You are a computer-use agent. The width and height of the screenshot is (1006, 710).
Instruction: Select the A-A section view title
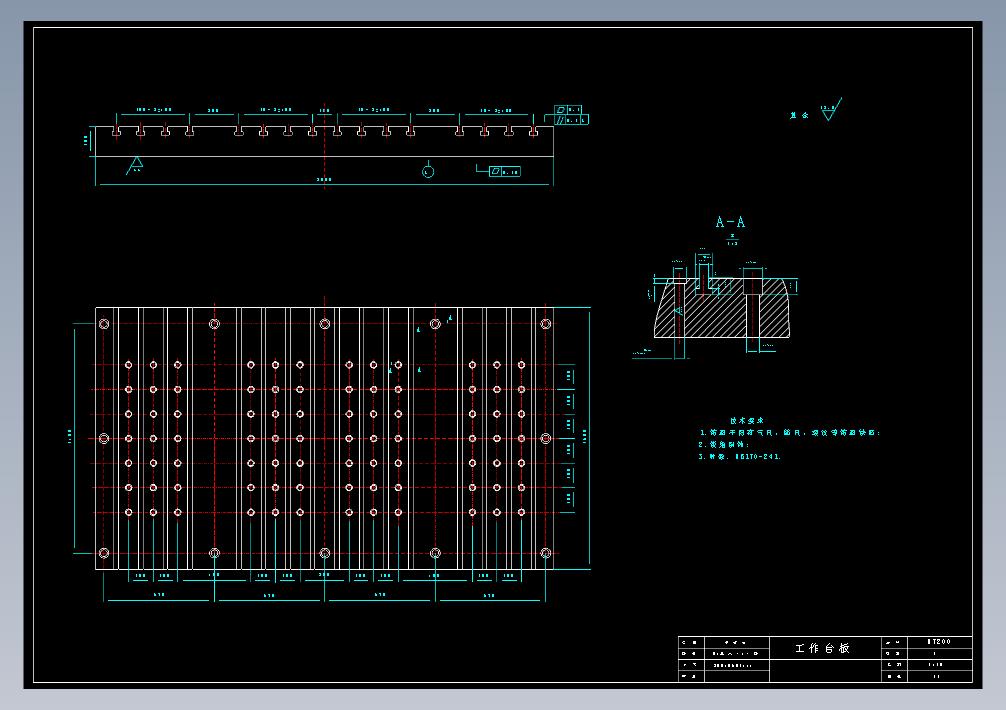click(x=730, y=222)
